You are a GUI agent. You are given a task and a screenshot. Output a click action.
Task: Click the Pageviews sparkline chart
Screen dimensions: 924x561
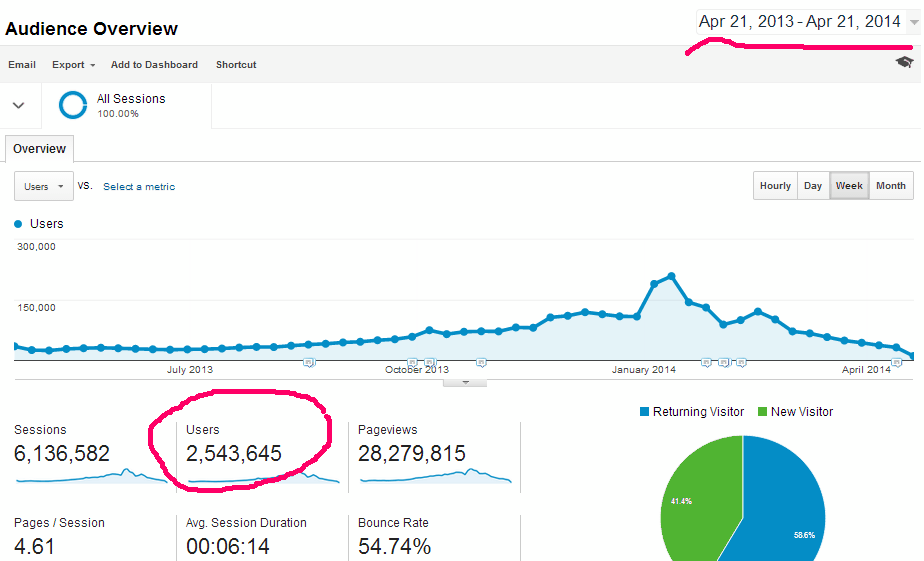click(x=436, y=476)
